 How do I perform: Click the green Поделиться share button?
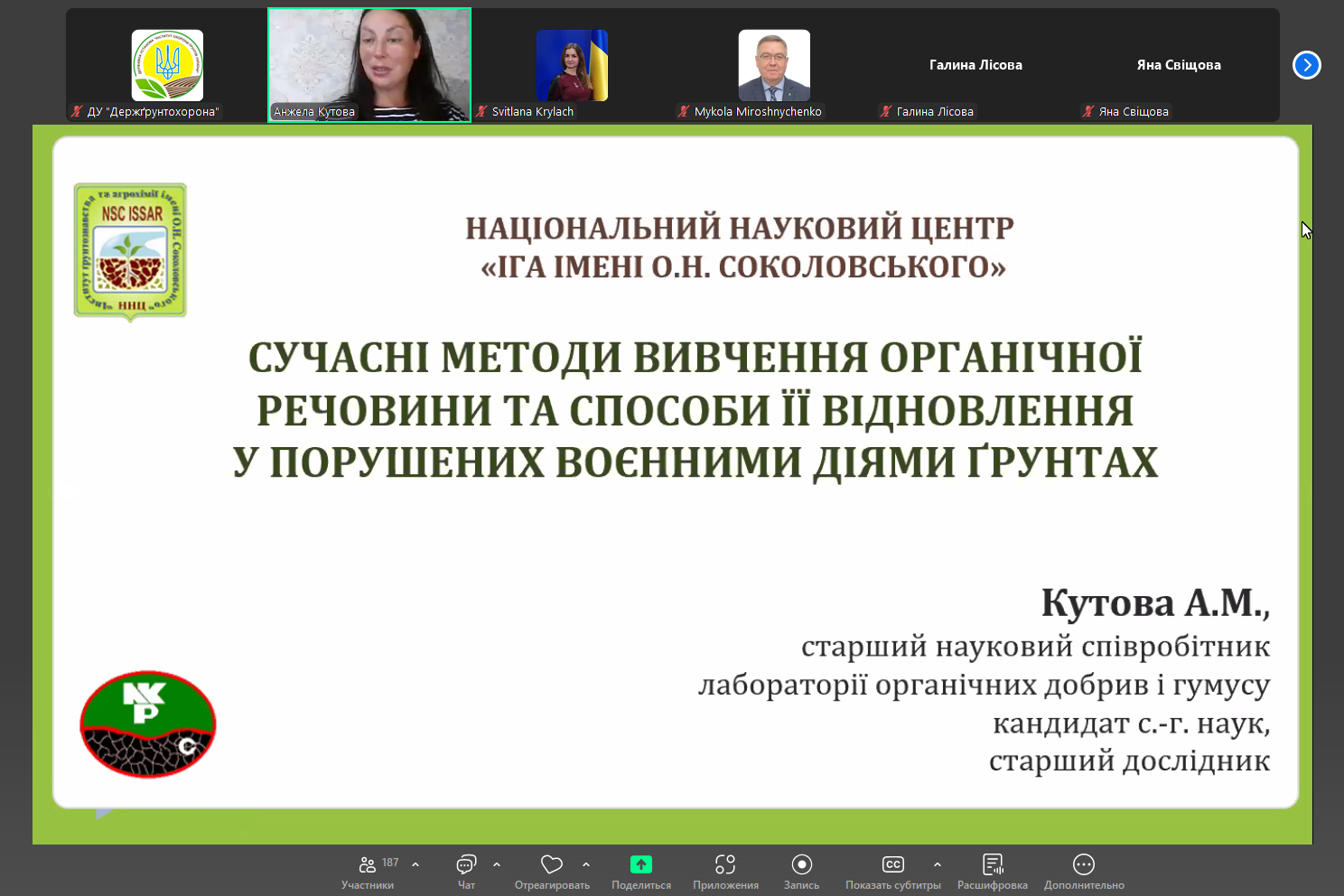click(x=641, y=873)
